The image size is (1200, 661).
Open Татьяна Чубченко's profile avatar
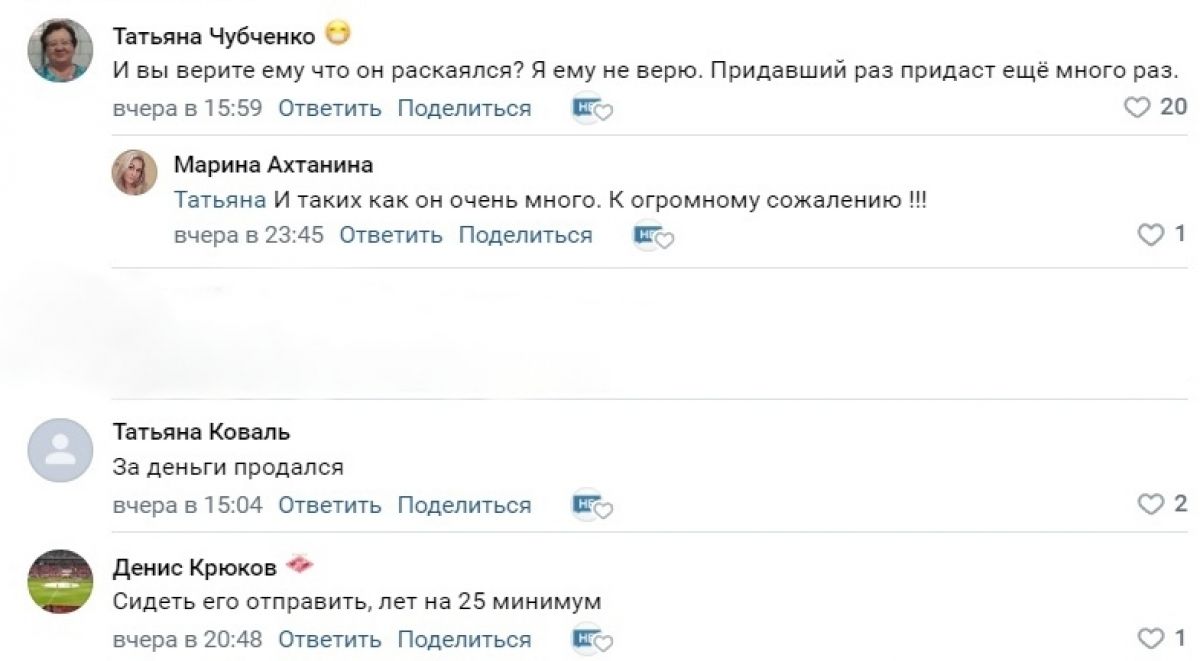(60, 50)
